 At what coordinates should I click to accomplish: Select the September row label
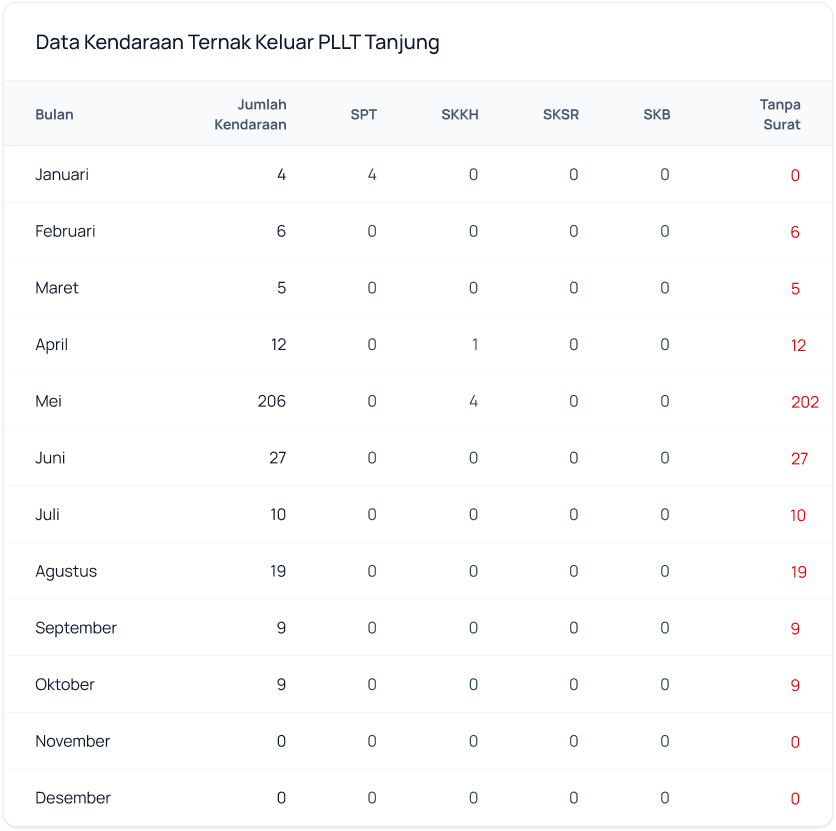76,628
